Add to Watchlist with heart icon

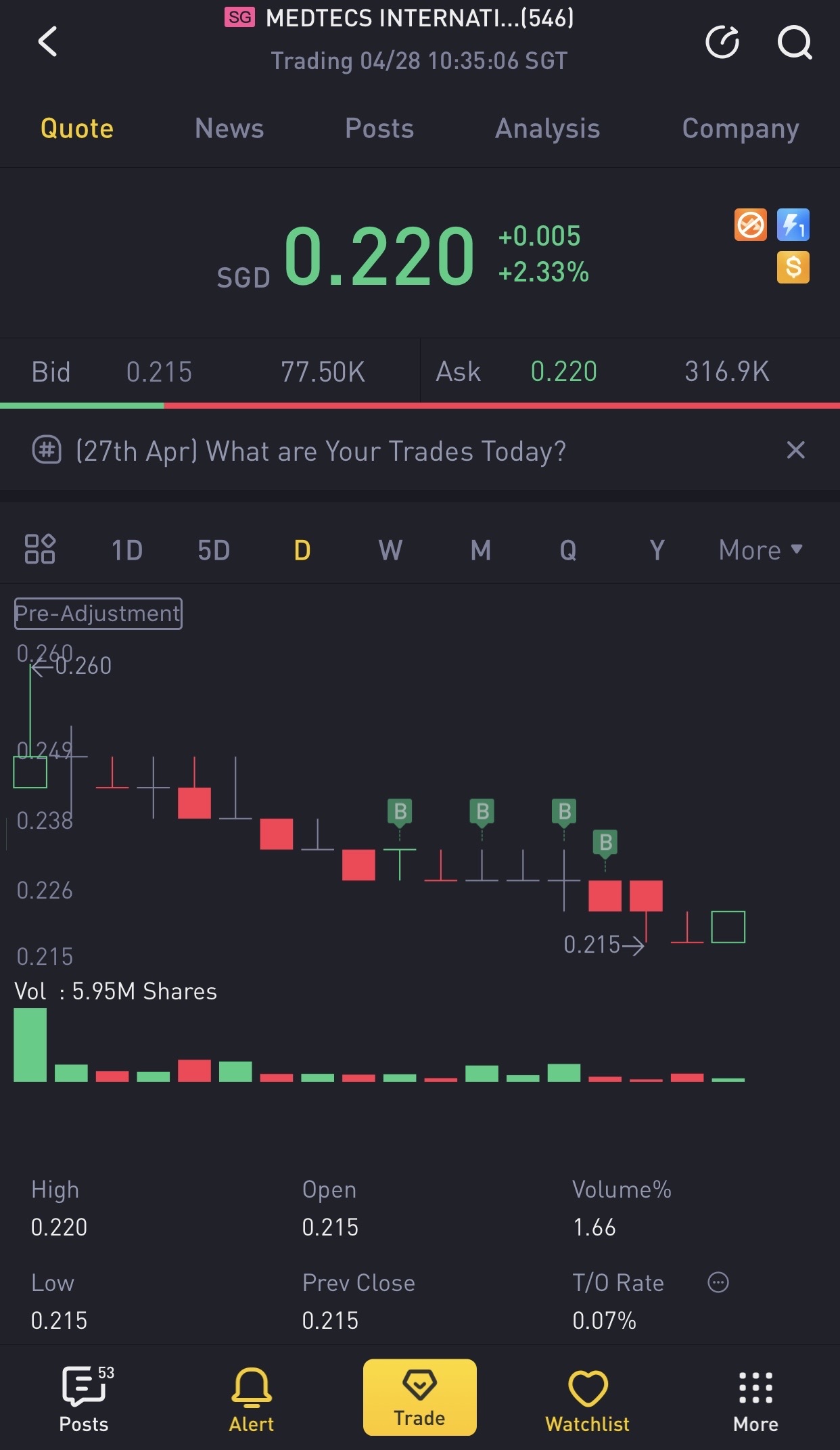click(587, 1398)
